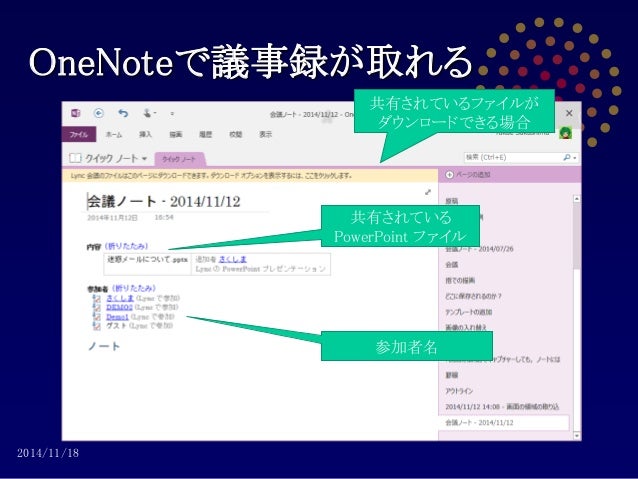Open さくしま link in participants list
Image resolution: width=638 pixels, height=479 pixels.
120,298
